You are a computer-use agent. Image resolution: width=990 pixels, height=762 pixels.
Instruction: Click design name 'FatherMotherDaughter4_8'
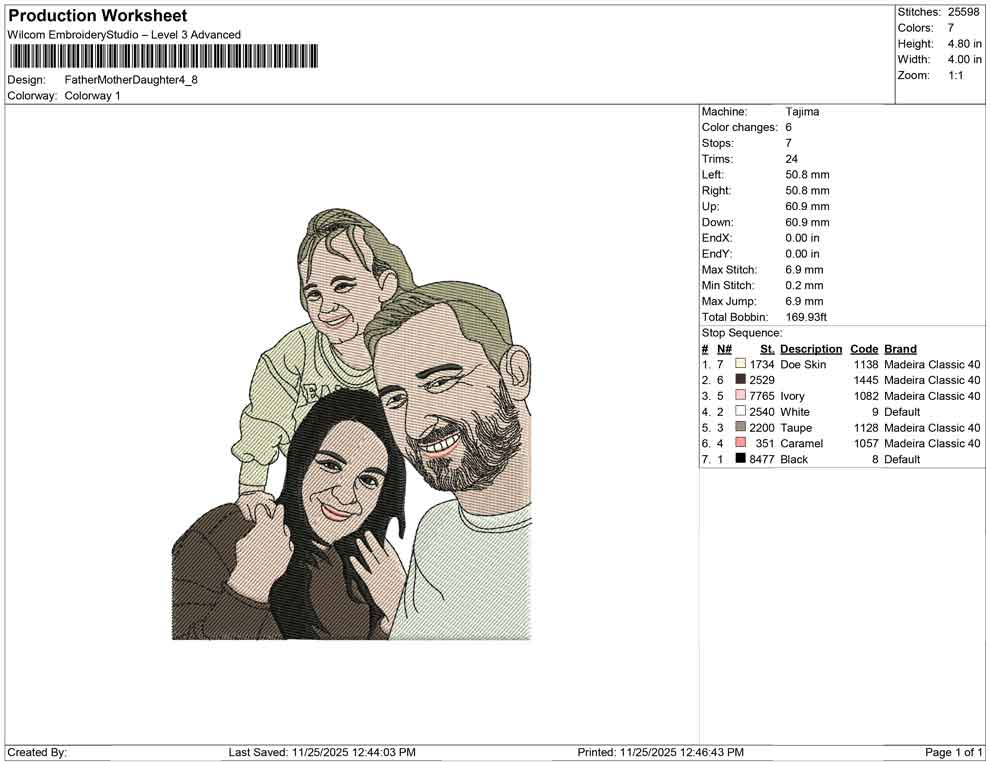131,80
